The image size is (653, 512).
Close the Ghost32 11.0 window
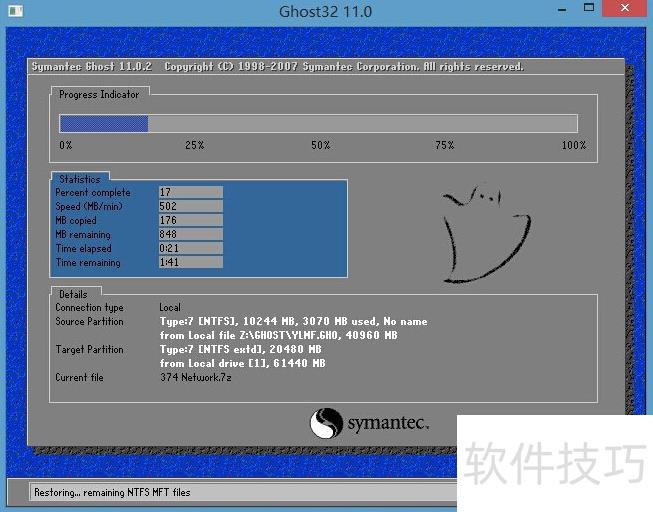[x=625, y=8]
